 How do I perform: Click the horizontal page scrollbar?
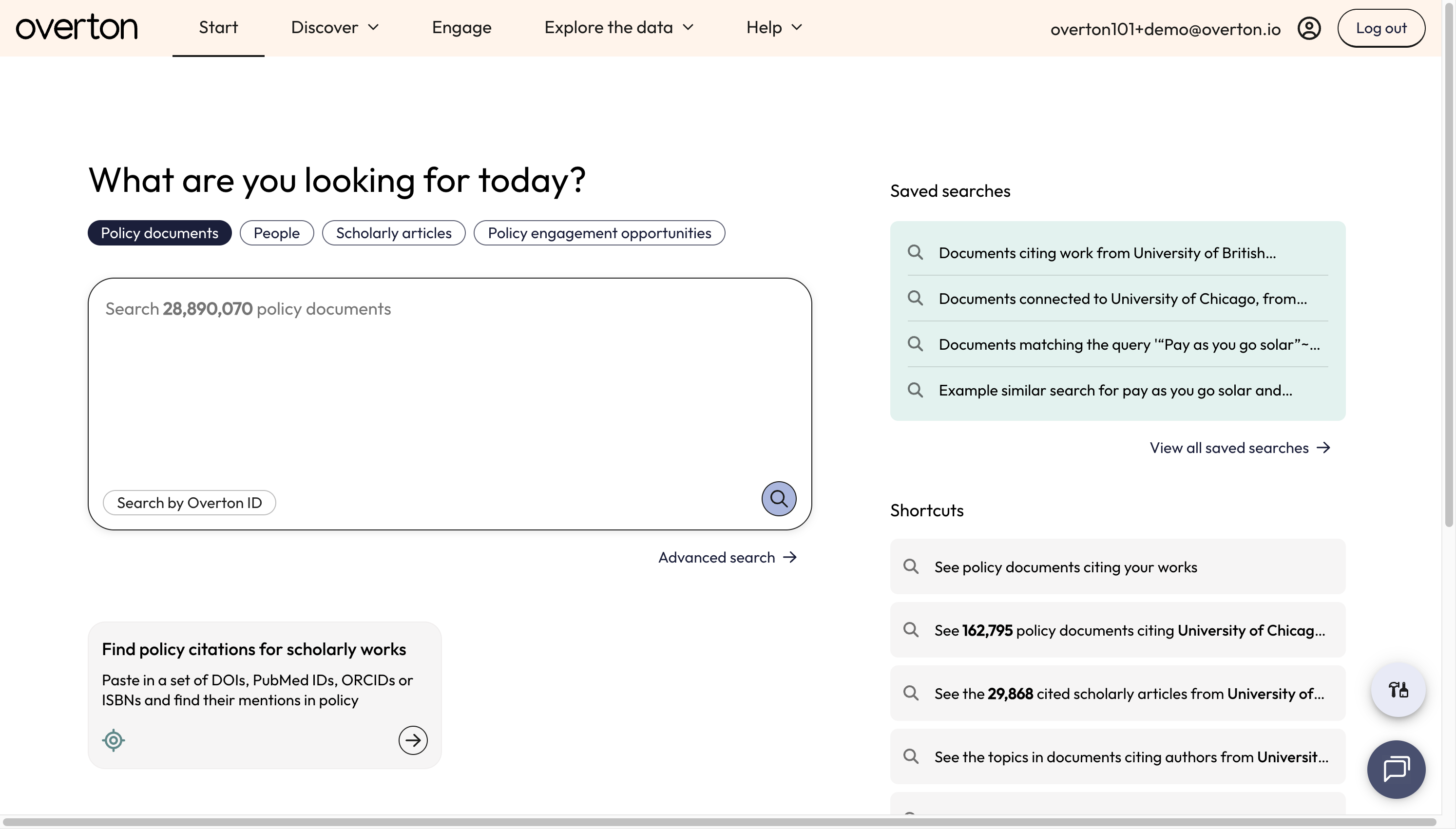pyautogui.click(x=720, y=822)
